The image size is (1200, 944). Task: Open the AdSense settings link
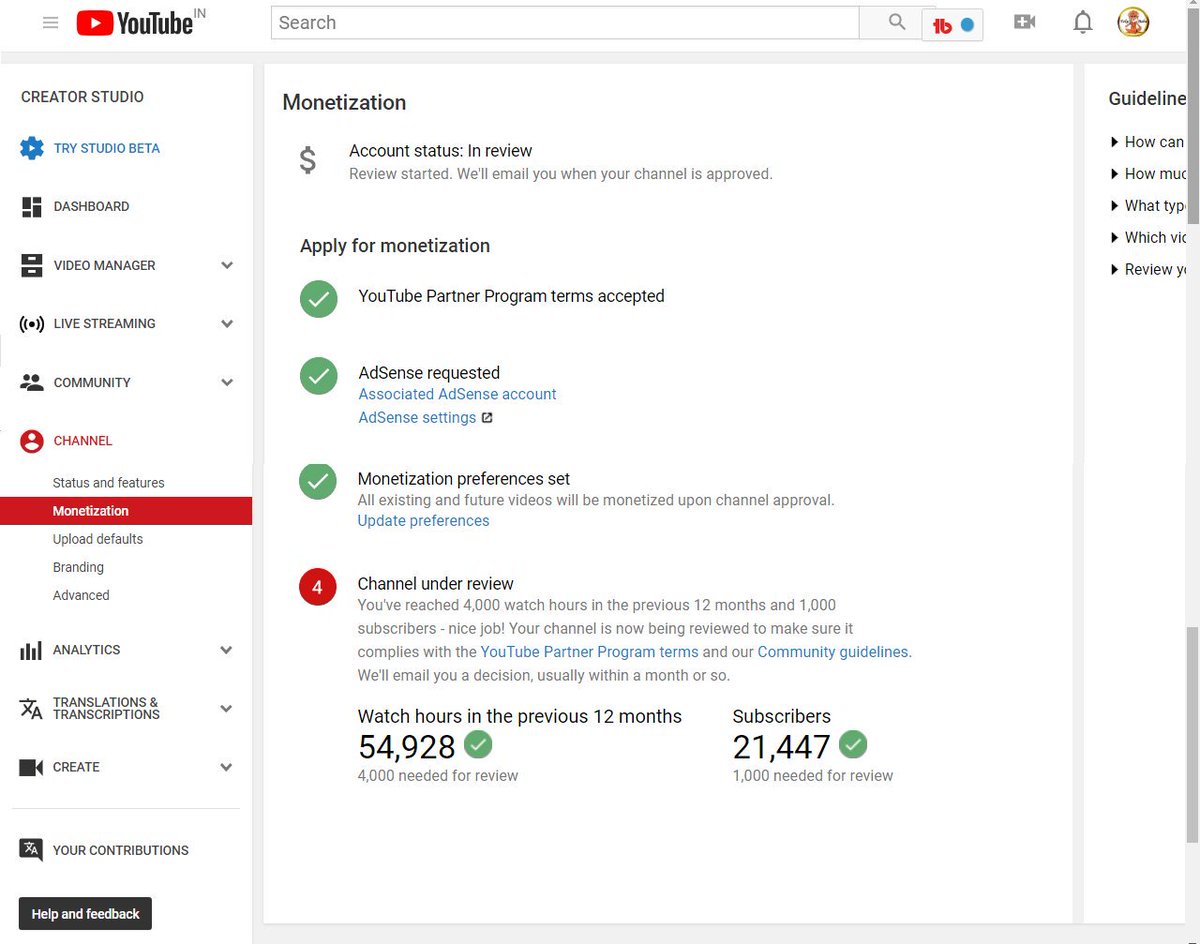(417, 418)
